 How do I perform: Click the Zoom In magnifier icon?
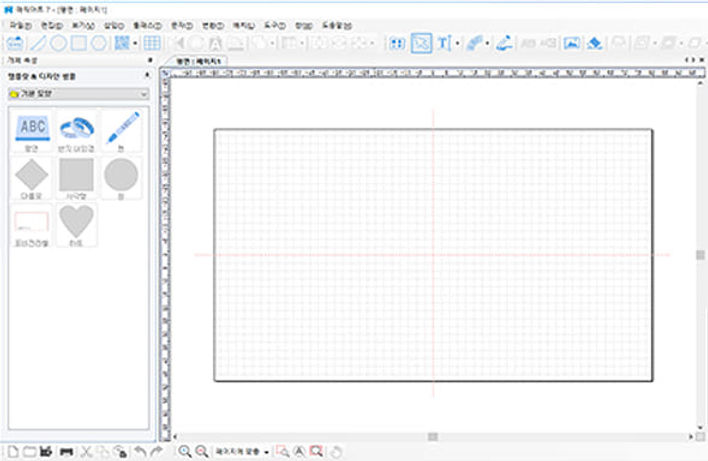coord(185,452)
